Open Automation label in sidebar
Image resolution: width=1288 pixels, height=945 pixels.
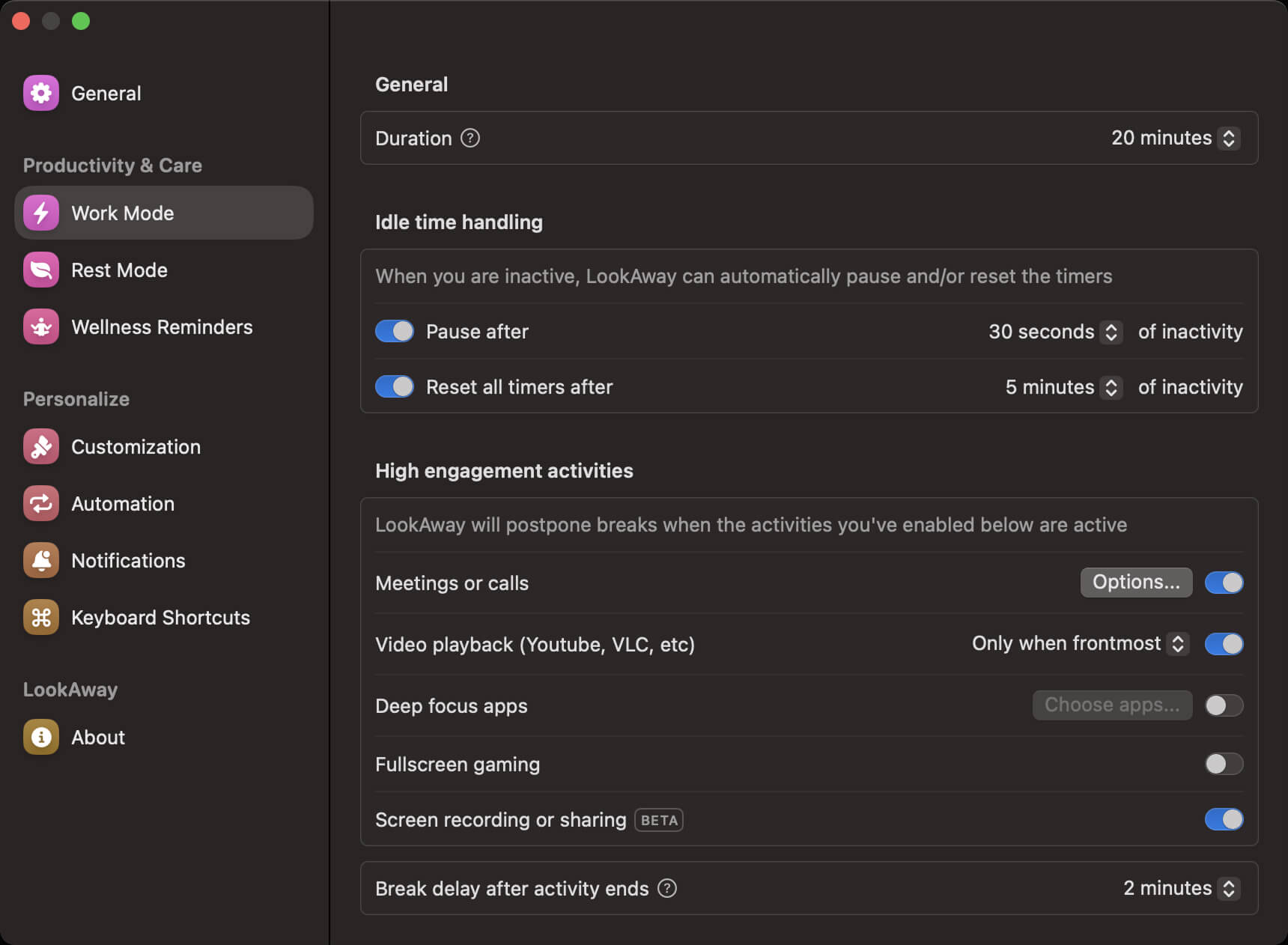click(123, 503)
